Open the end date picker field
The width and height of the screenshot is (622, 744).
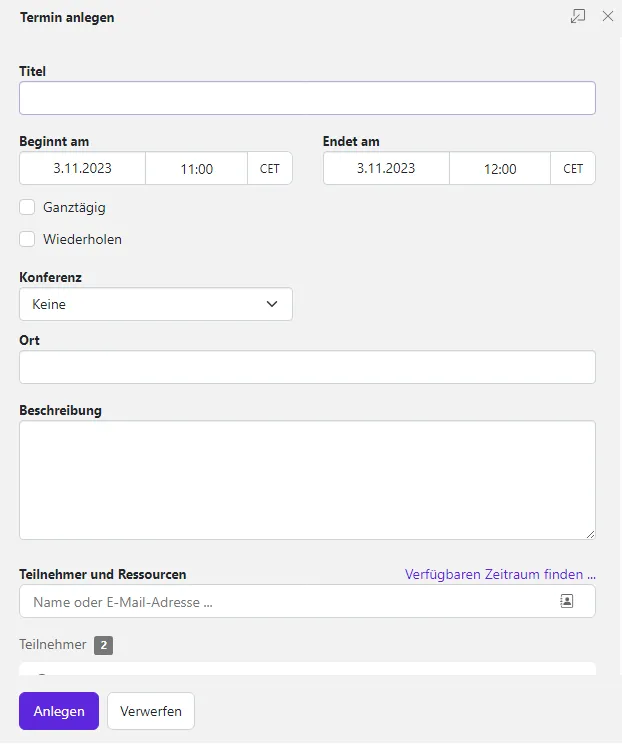coord(386,169)
